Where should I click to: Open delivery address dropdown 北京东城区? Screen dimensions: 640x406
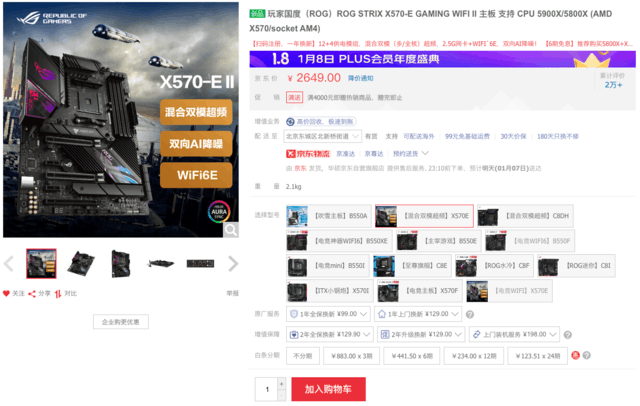point(322,136)
